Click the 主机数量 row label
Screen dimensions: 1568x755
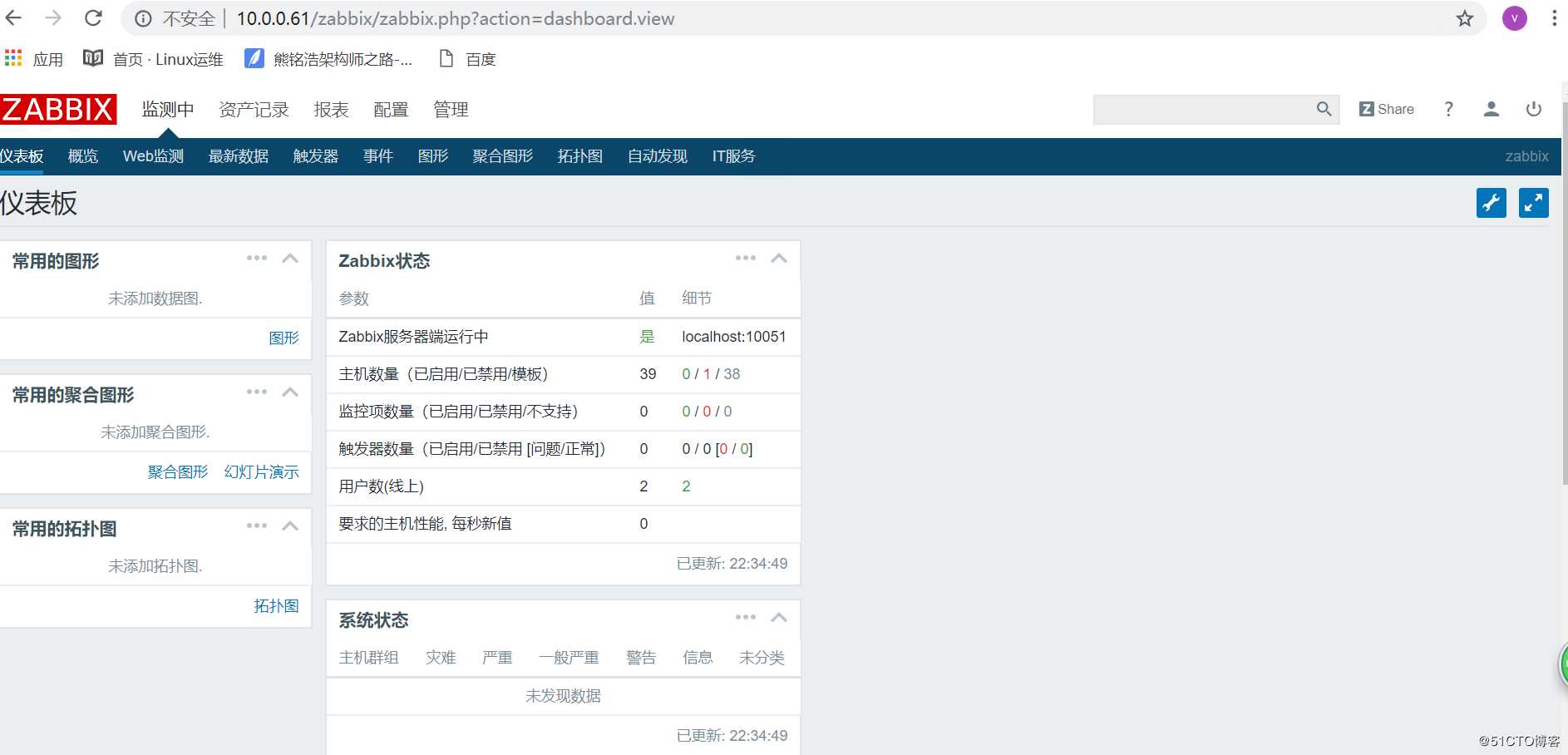(443, 374)
